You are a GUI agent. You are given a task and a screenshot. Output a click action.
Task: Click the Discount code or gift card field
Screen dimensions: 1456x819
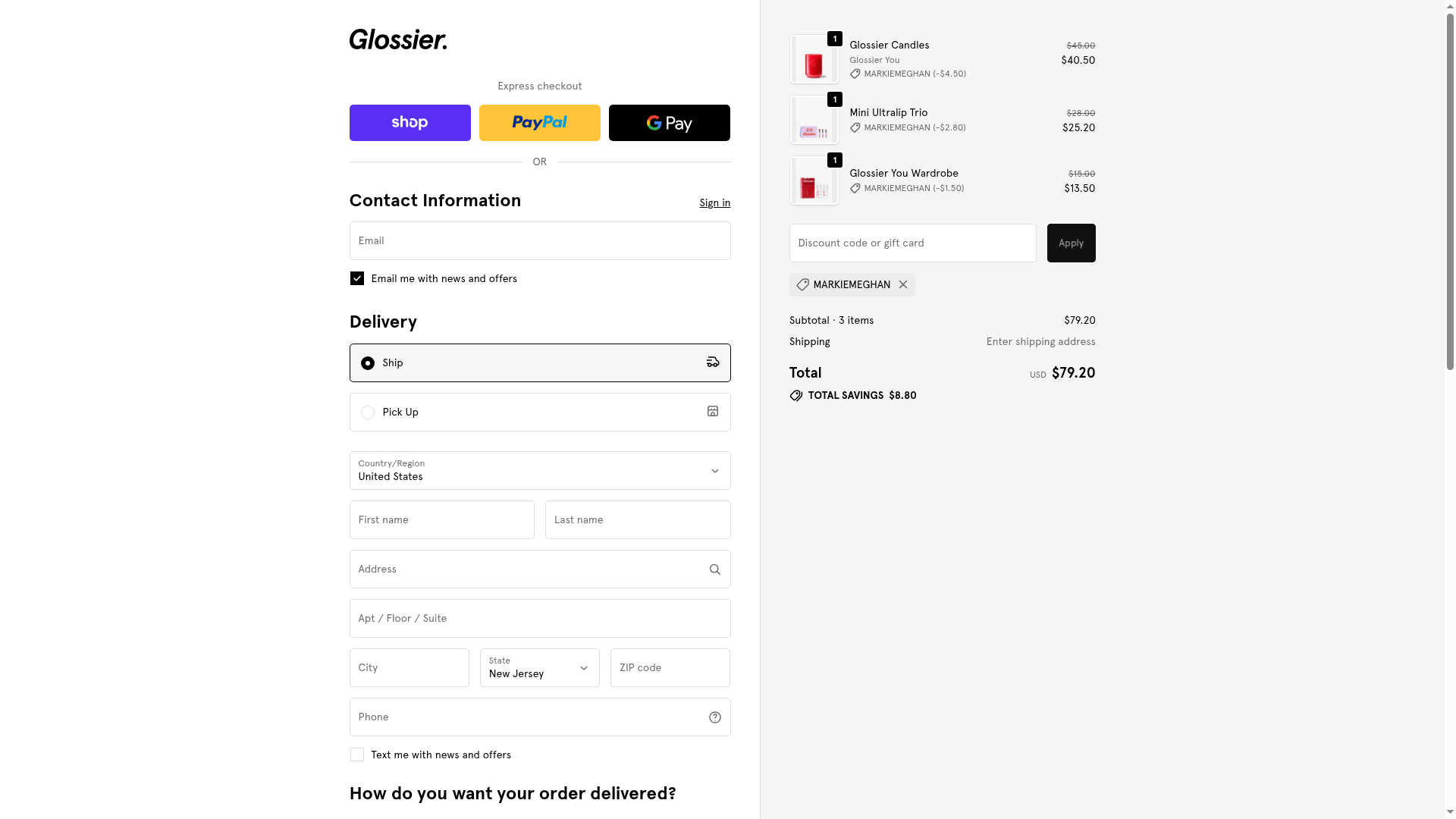tap(912, 243)
